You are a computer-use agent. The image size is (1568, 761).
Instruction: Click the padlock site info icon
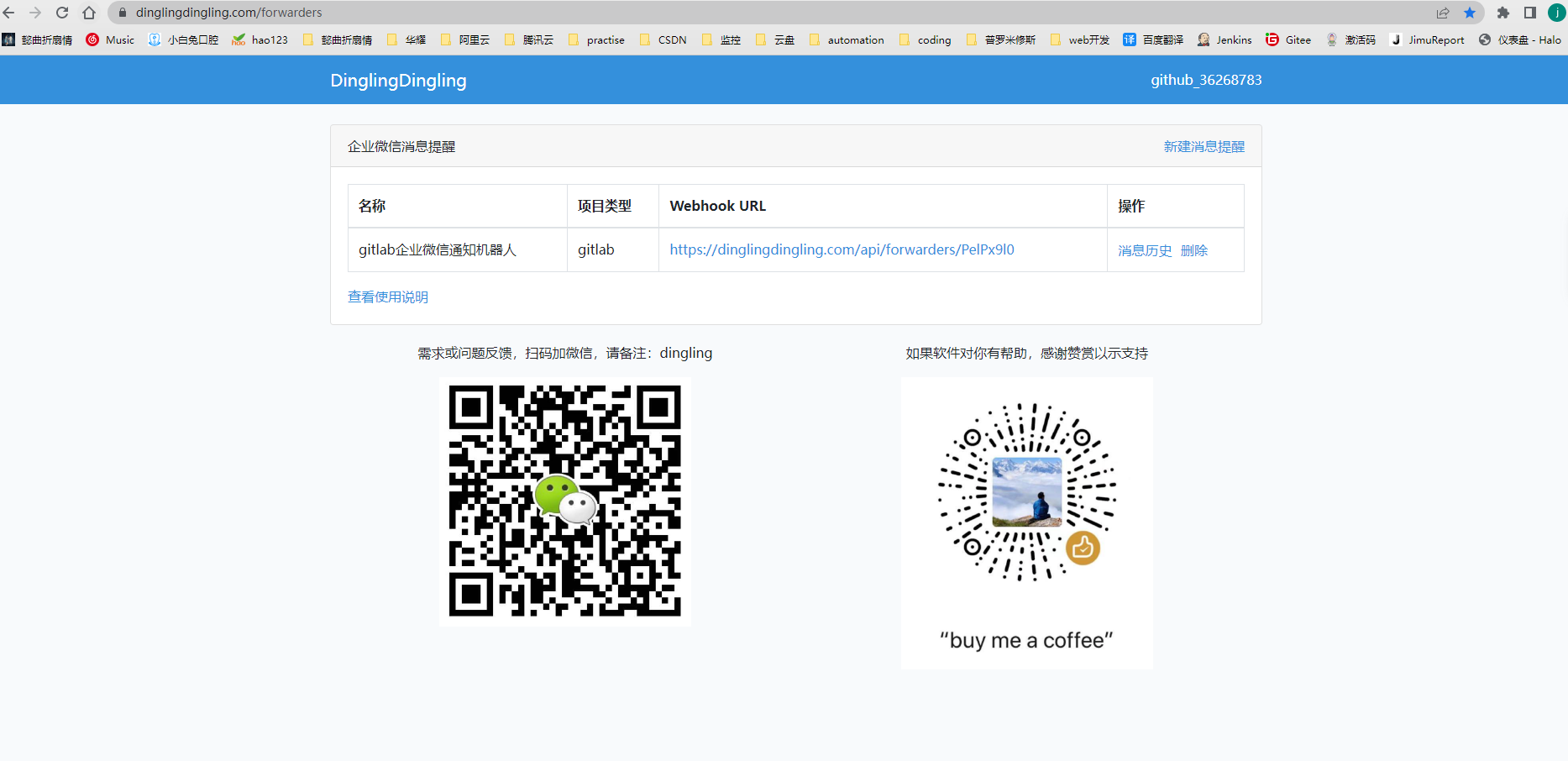pyautogui.click(x=123, y=13)
